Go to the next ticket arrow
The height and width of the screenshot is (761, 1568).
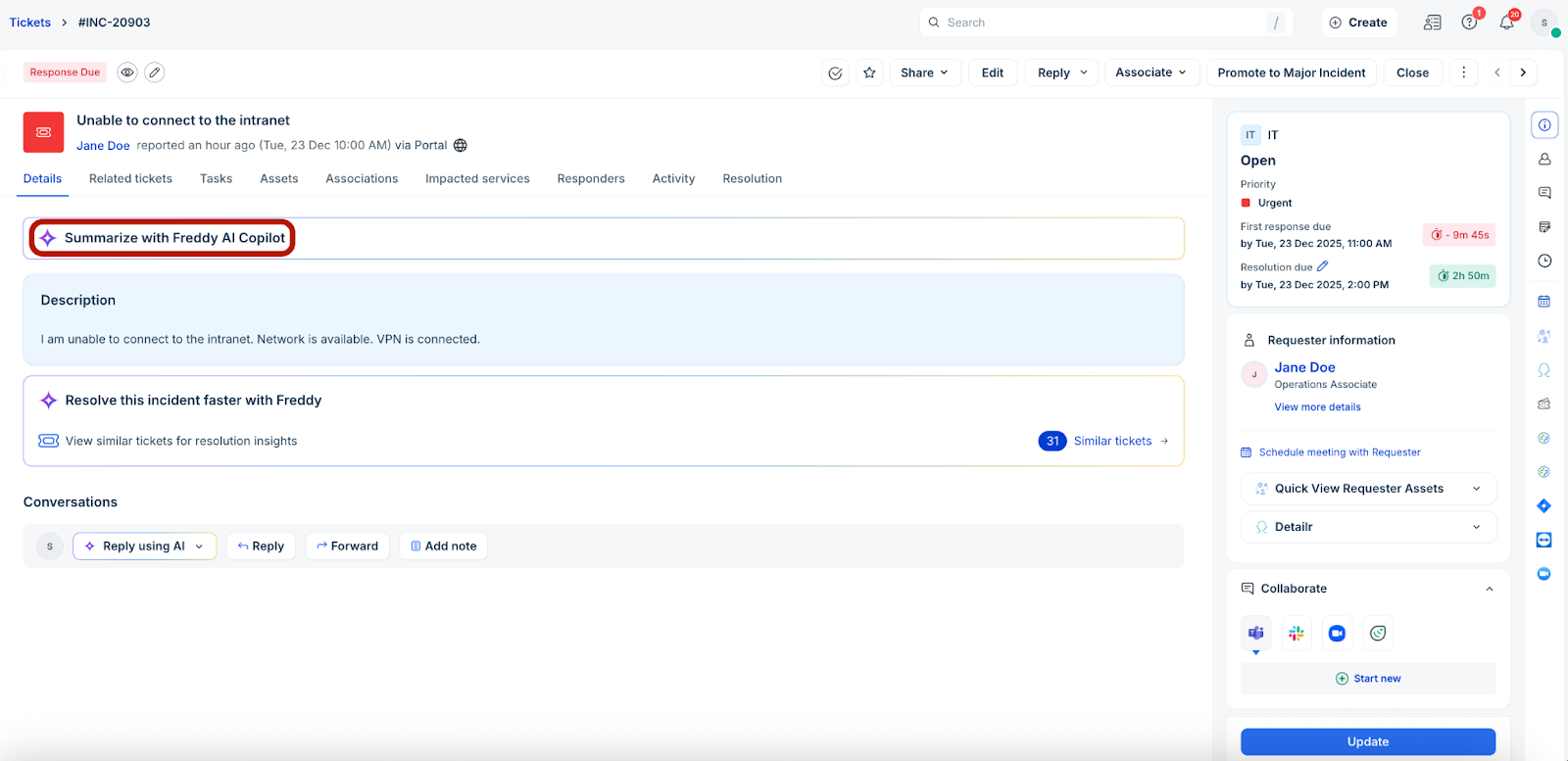point(1523,72)
